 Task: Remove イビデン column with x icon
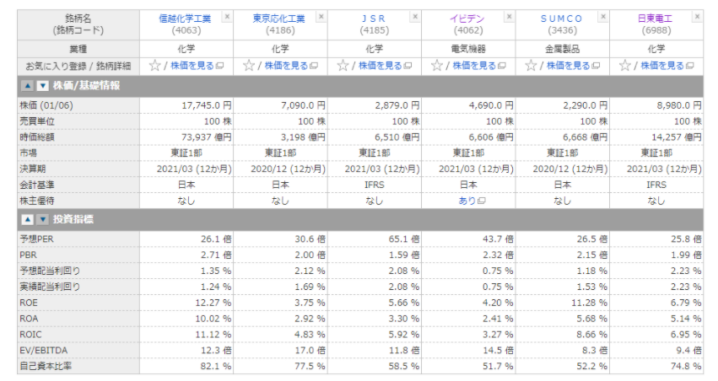509,17
